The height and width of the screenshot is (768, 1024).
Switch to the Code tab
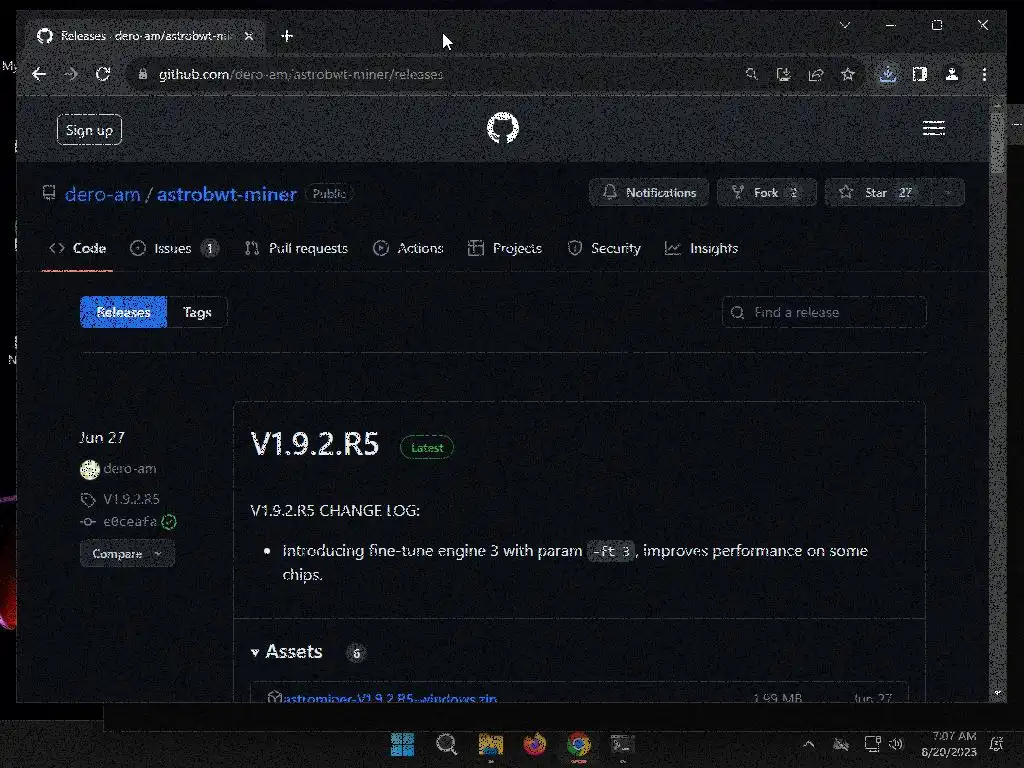(77, 248)
